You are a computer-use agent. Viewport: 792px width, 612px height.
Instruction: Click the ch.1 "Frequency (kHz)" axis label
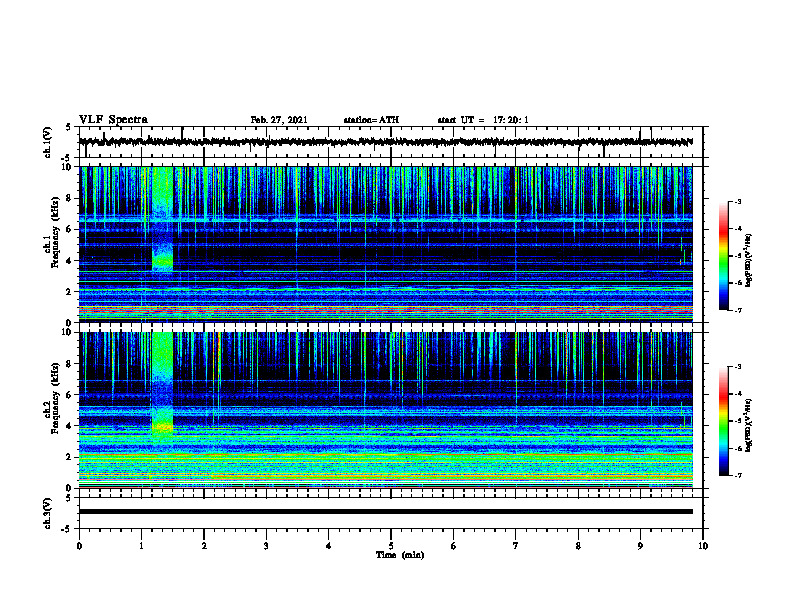coord(56,232)
